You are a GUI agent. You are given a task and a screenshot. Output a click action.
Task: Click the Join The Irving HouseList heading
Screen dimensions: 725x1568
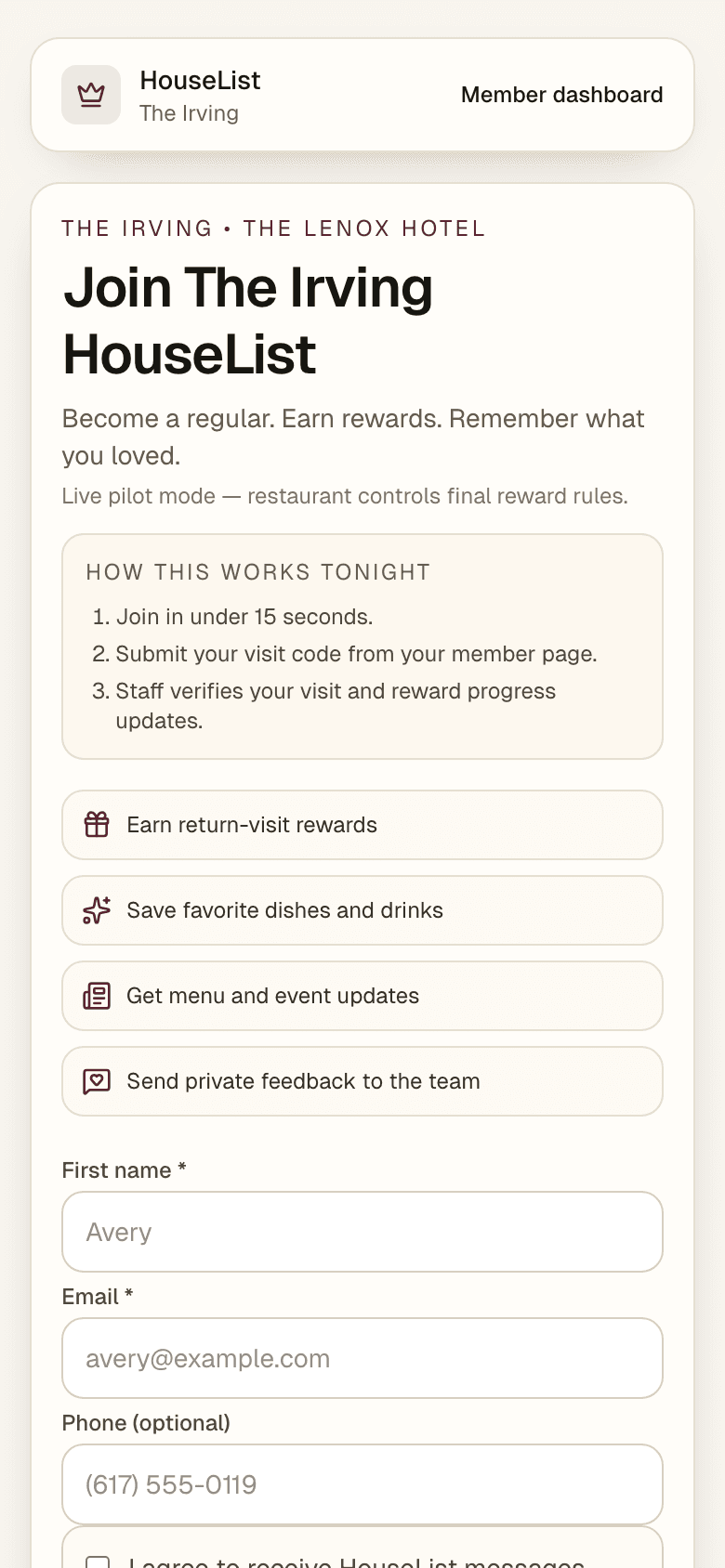point(248,320)
